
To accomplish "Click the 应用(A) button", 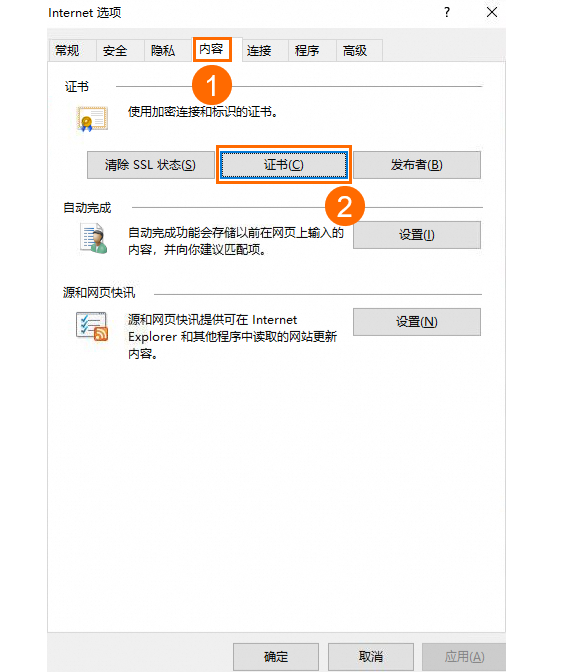I will point(464,657).
